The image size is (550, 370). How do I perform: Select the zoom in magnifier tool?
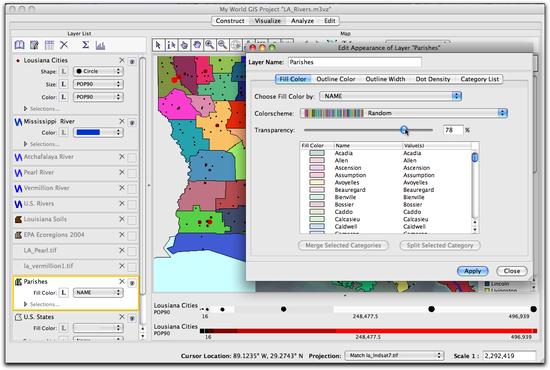tap(210, 45)
